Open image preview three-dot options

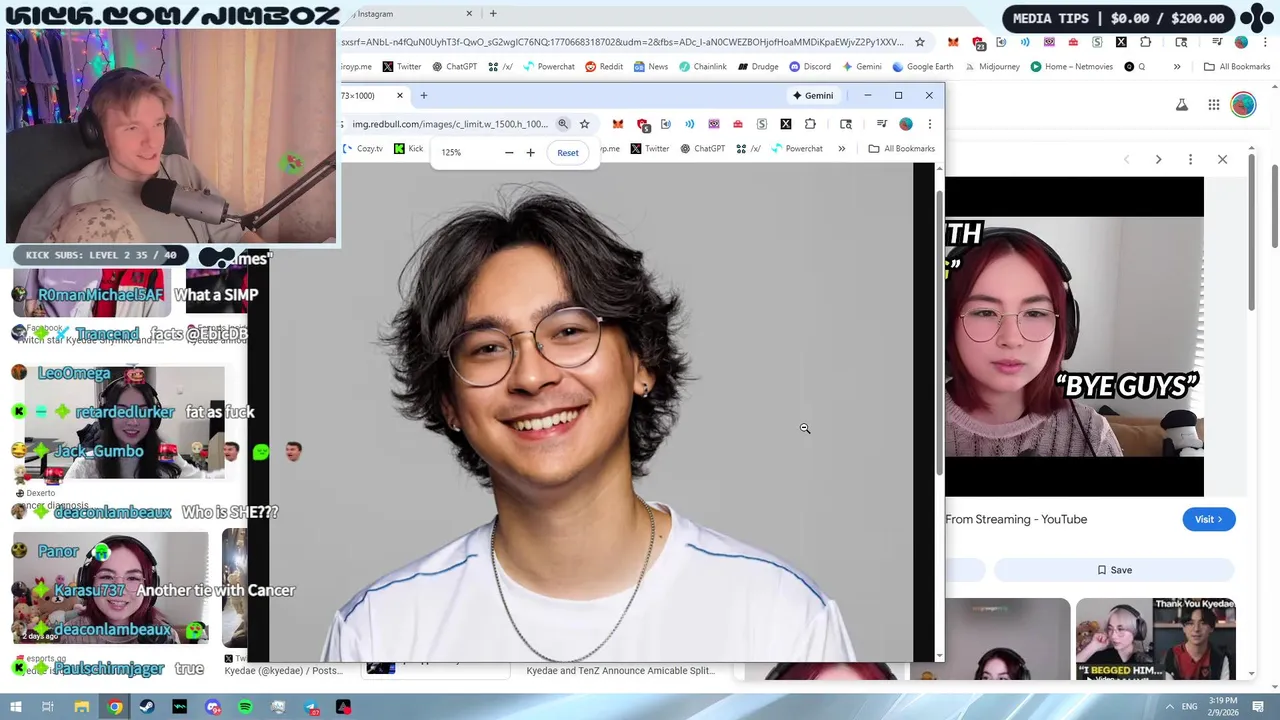tap(1190, 160)
